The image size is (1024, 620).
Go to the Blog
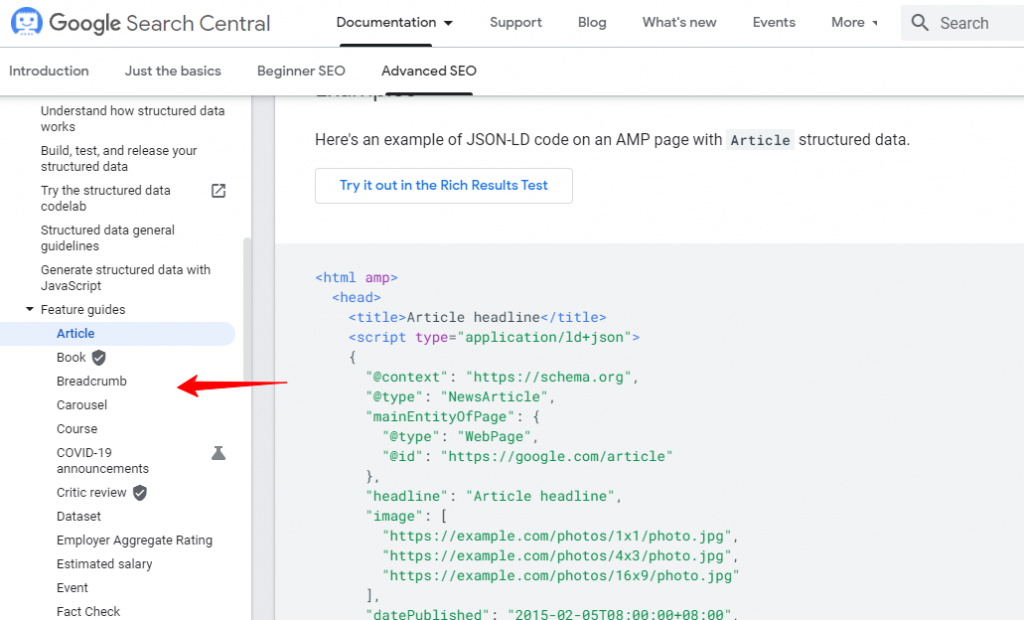tap(592, 23)
